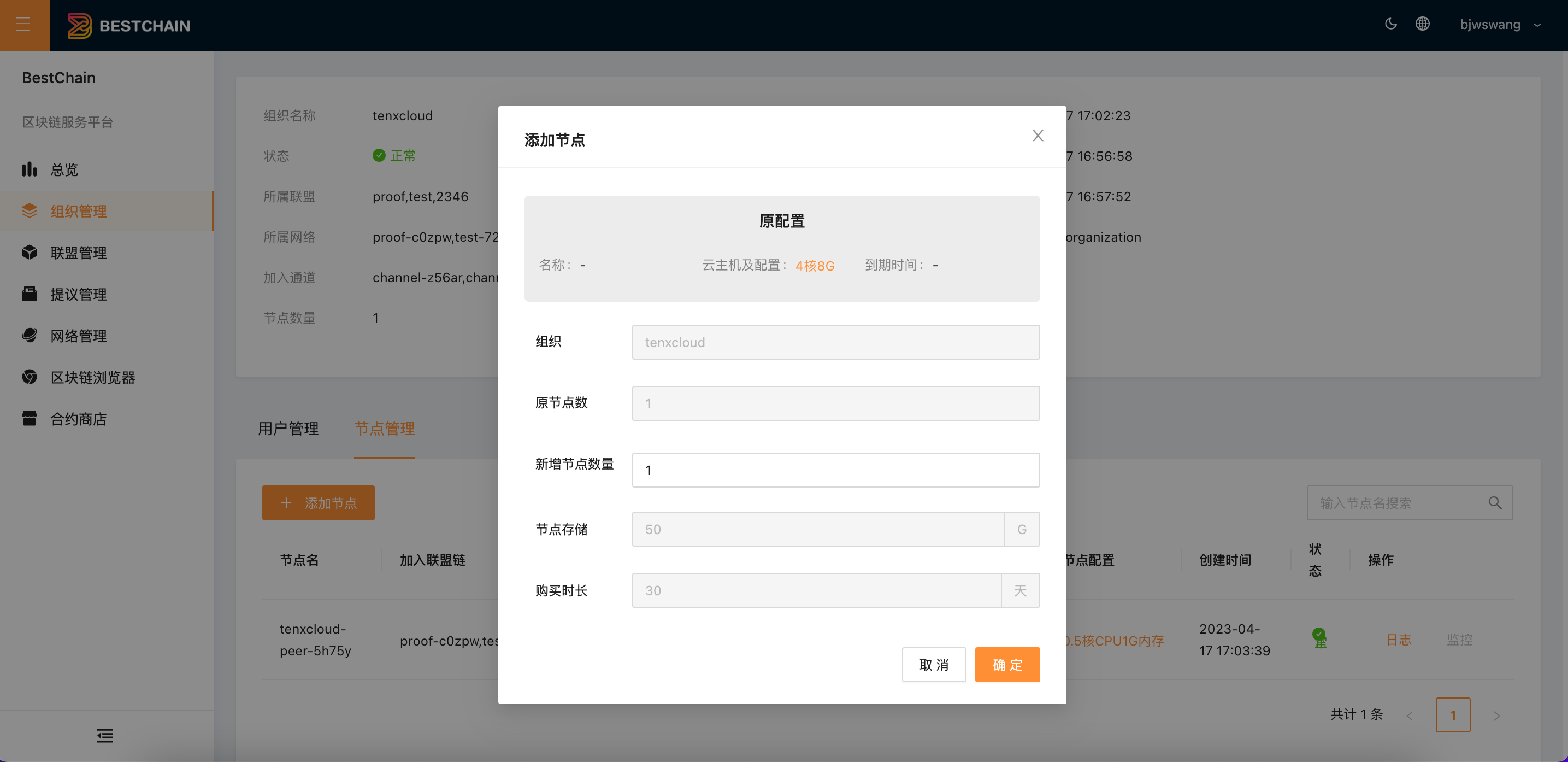Click the 区块链浏览器 chrome icon
This screenshot has height=762, width=1568.
tap(29, 377)
